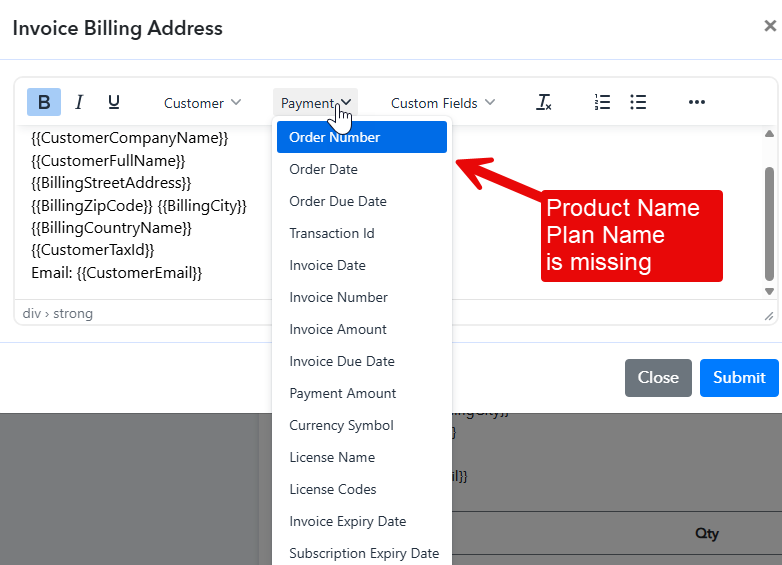Click the editor resize handle corner
782x565 pixels.
[769, 315]
